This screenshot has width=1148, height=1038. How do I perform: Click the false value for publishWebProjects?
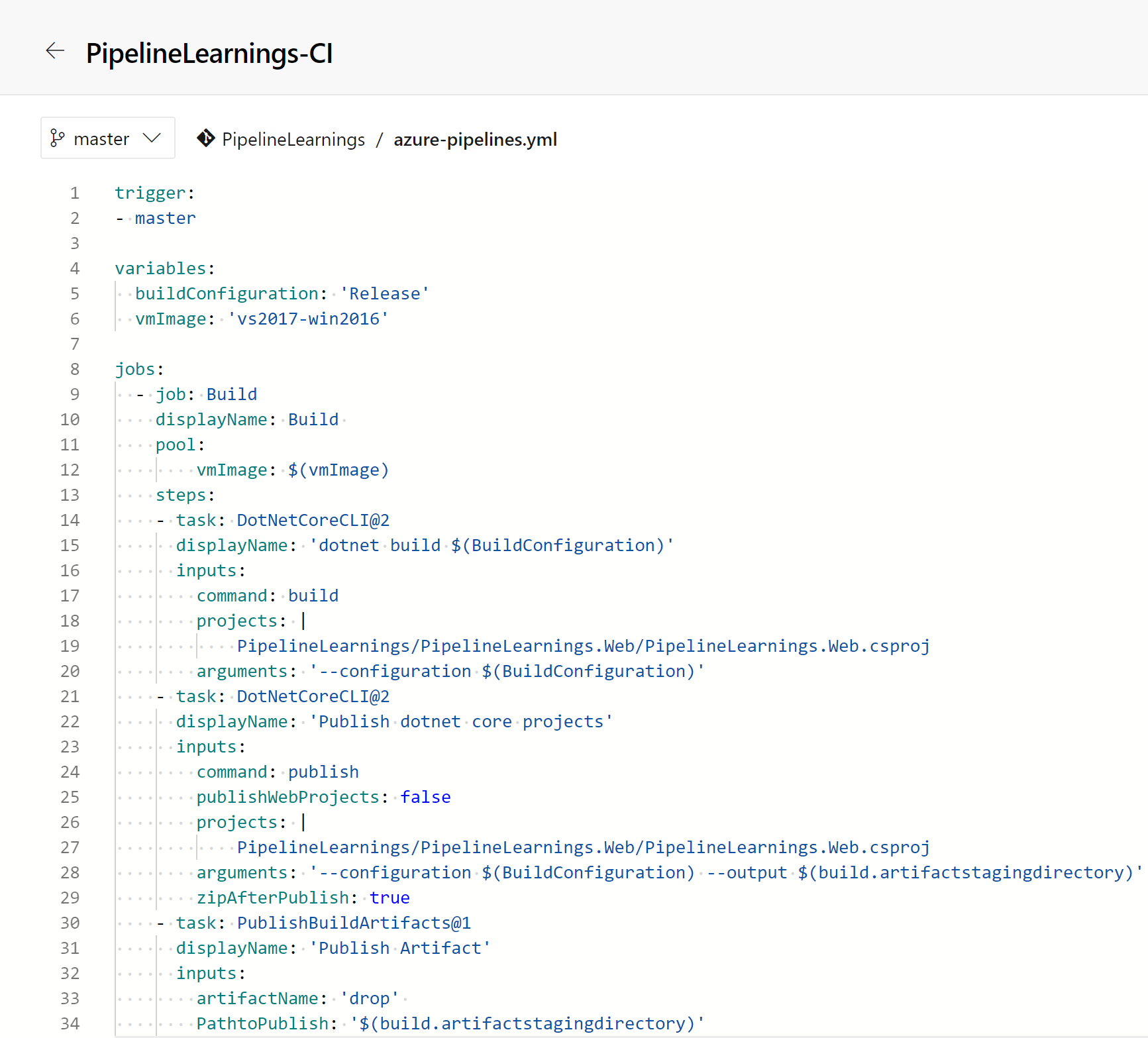[425, 798]
